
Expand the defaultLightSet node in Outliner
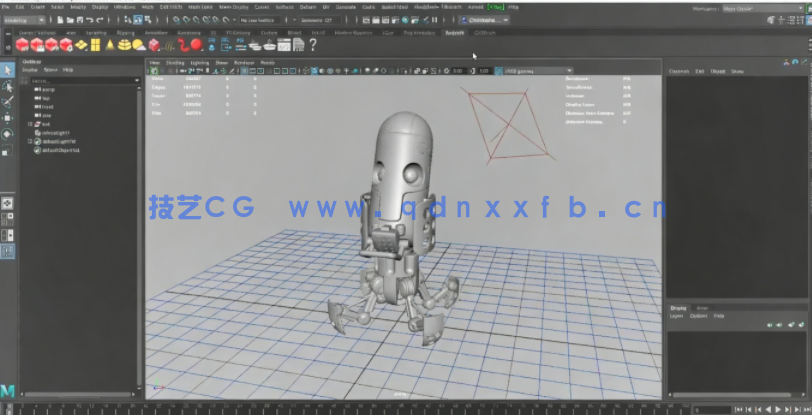(x=30, y=141)
